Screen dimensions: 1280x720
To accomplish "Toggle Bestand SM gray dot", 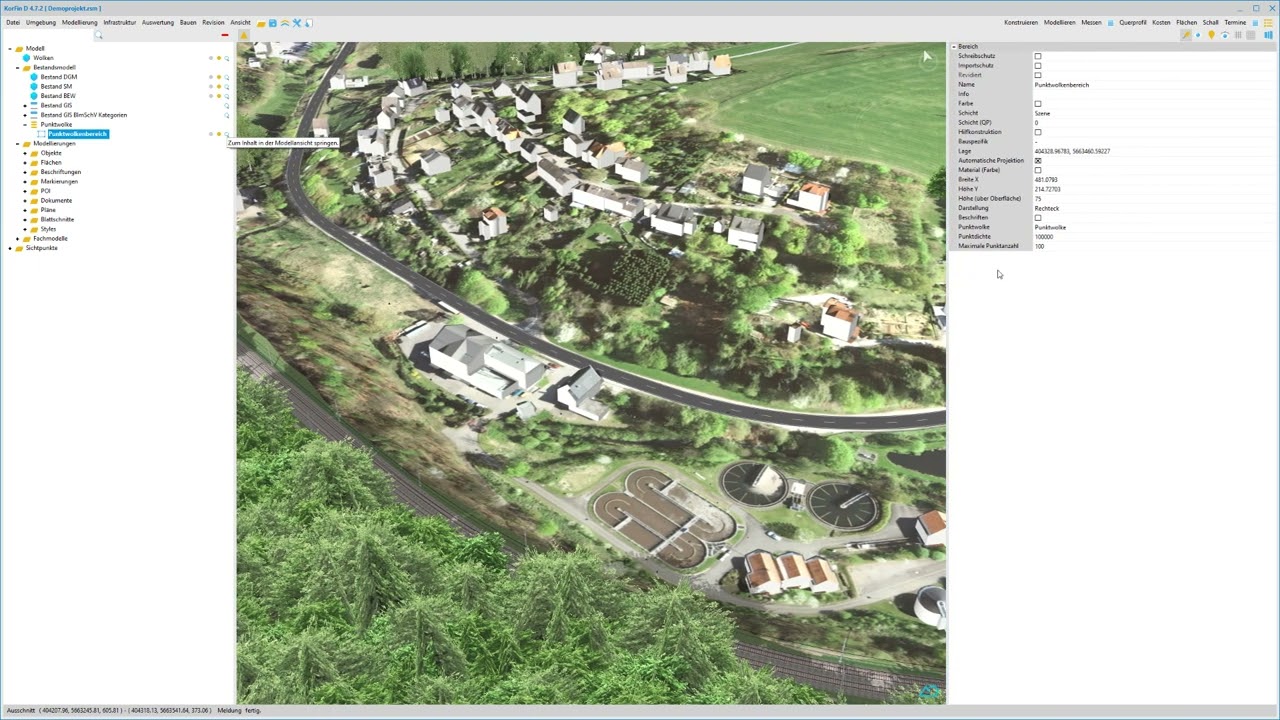I will tap(211, 87).
